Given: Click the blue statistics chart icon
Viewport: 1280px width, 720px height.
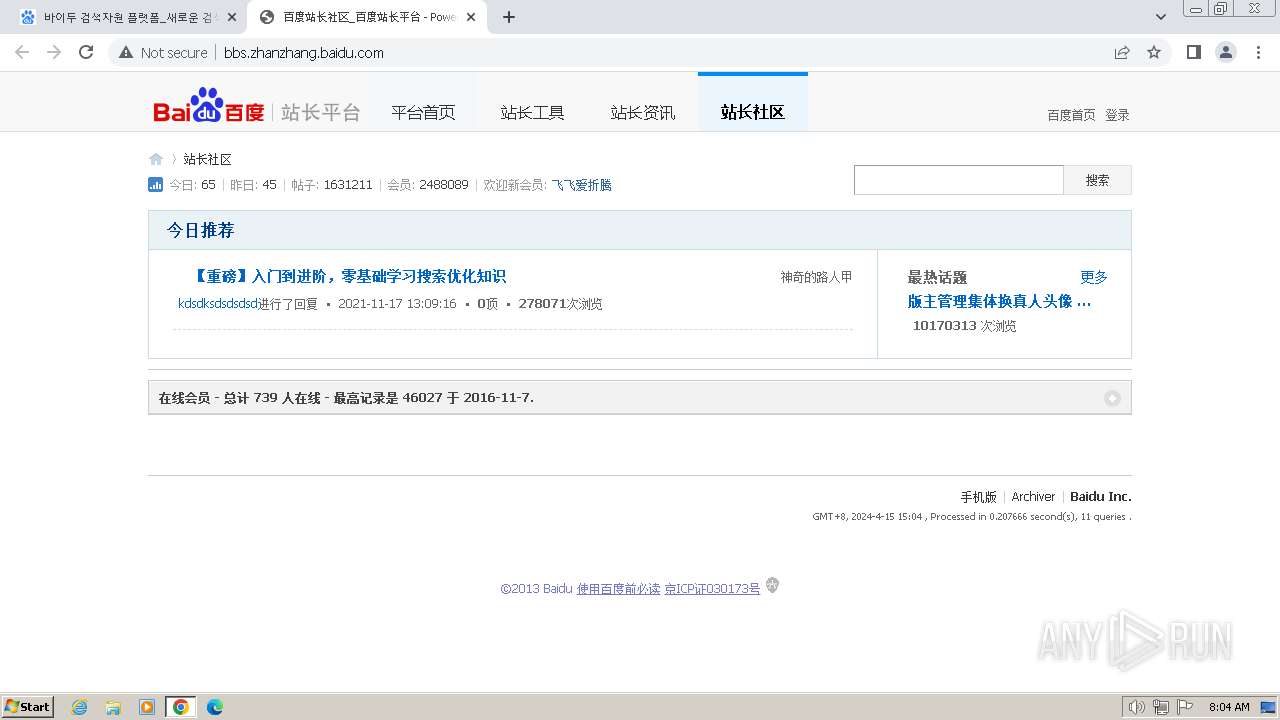Looking at the screenshot, I should coord(156,184).
